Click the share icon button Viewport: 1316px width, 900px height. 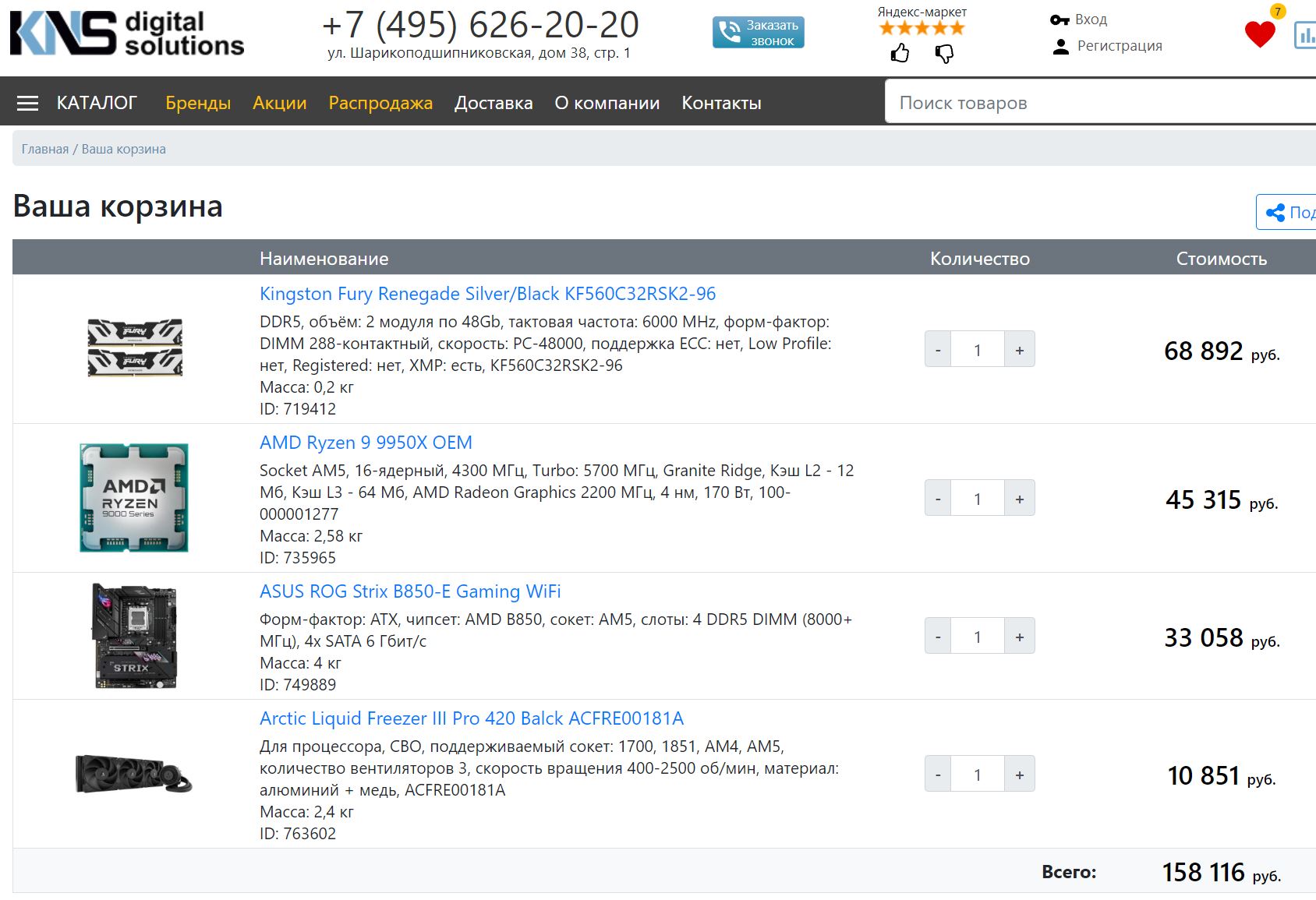point(1286,212)
